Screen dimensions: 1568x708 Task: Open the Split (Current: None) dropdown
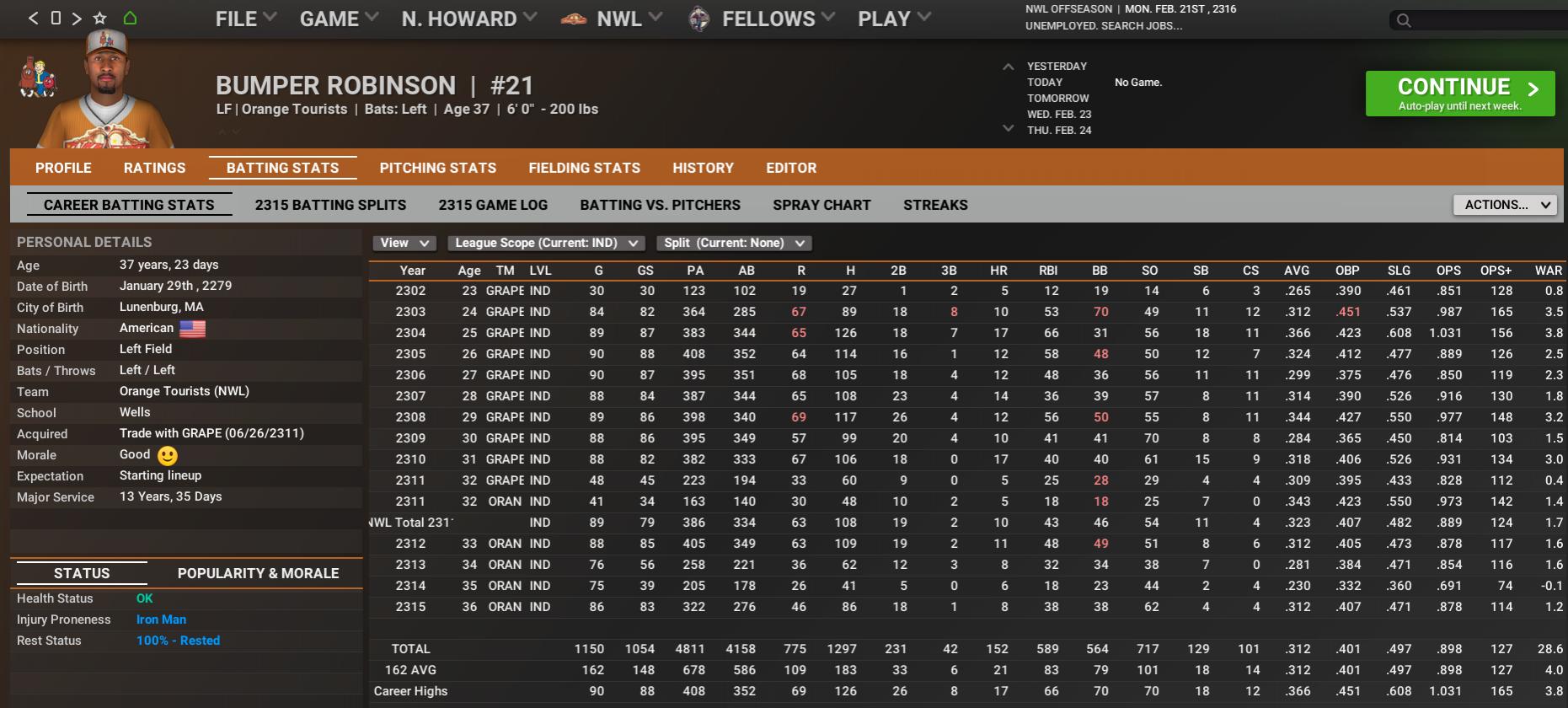pos(734,243)
